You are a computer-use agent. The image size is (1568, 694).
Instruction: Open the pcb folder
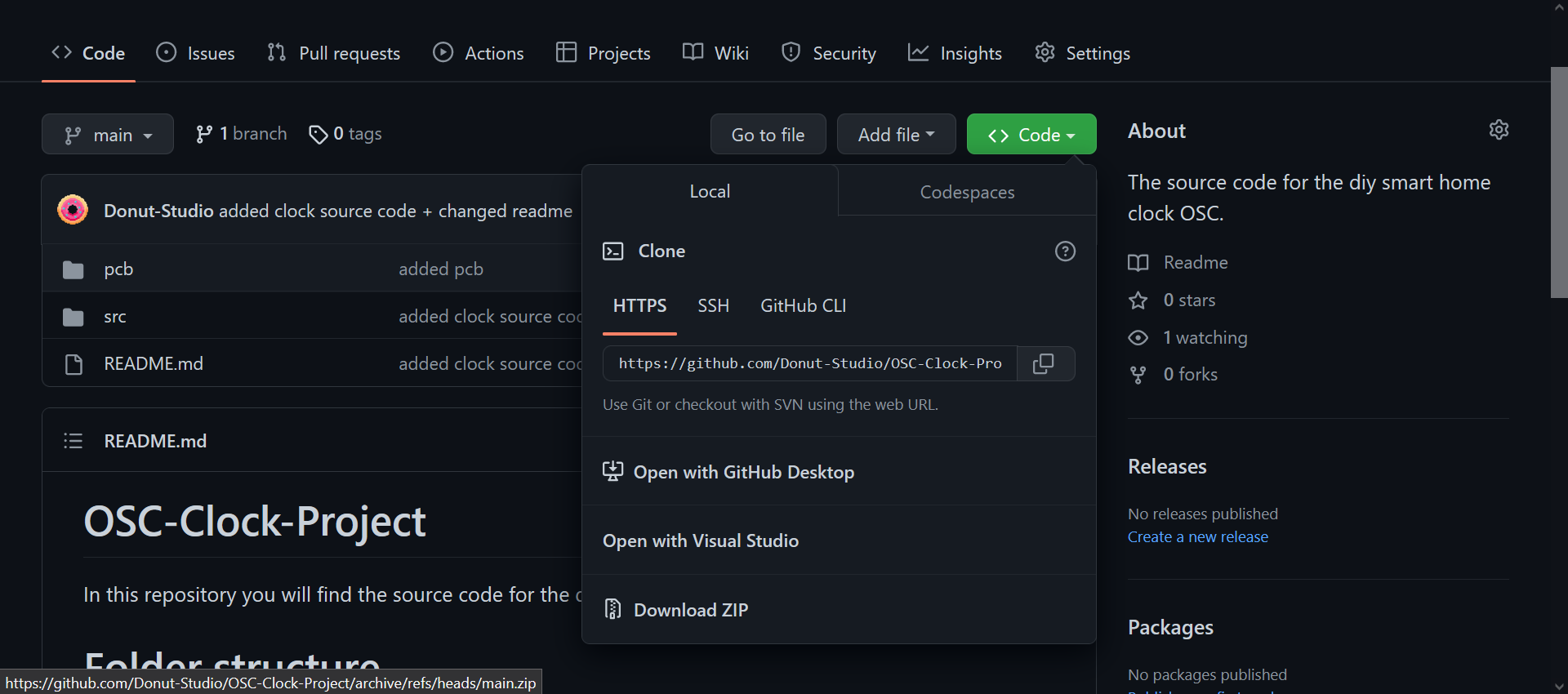coord(118,269)
